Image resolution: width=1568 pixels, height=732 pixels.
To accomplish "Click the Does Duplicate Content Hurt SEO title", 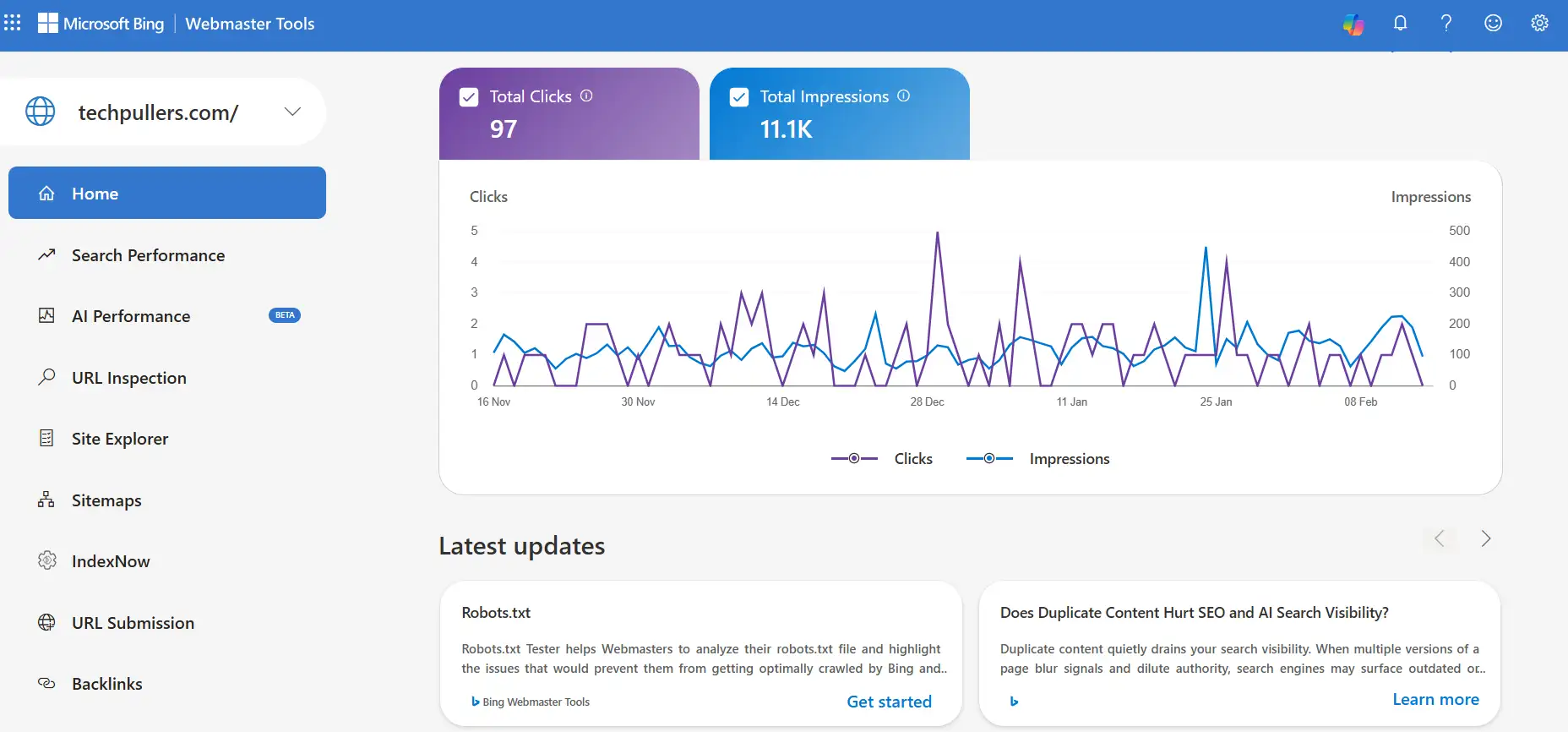I will point(1194,613).
